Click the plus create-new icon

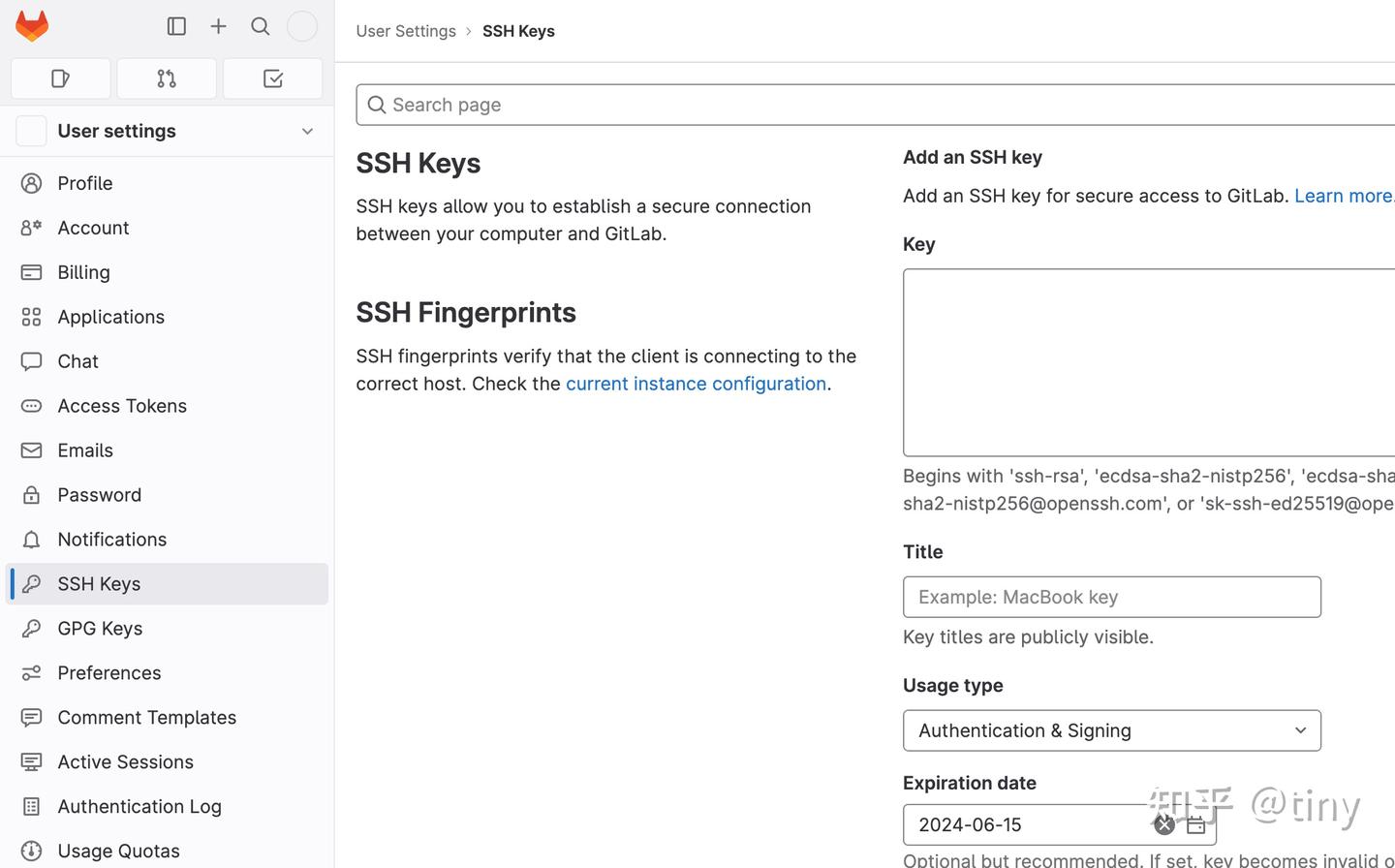coord(218,26)
